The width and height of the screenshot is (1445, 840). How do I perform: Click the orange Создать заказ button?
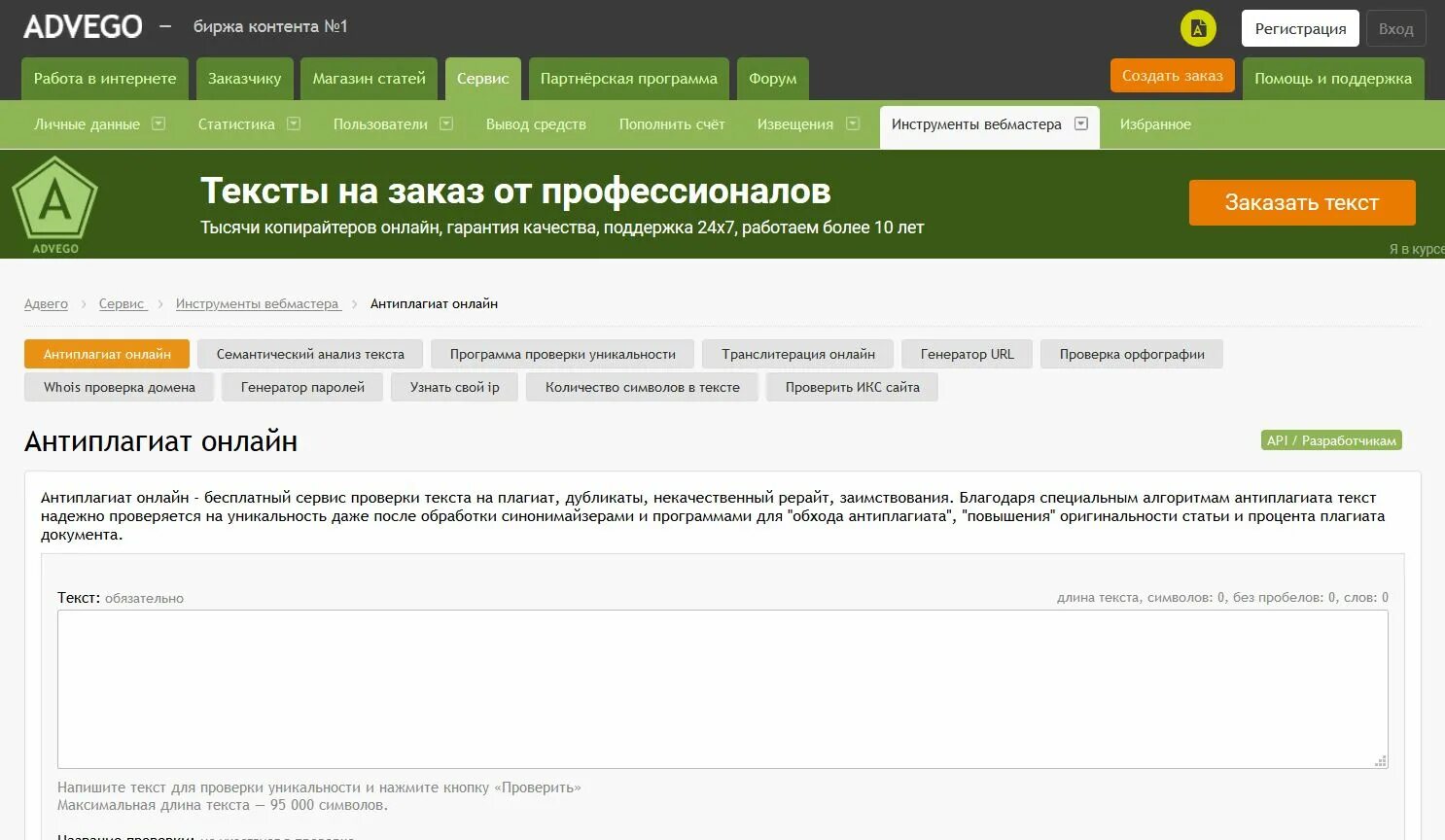click(1173, 76)
